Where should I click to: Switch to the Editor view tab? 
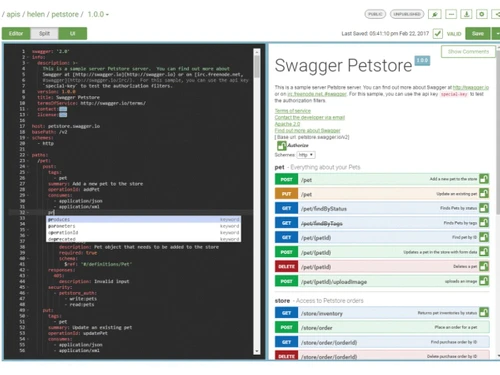click(x=16, y=34)
